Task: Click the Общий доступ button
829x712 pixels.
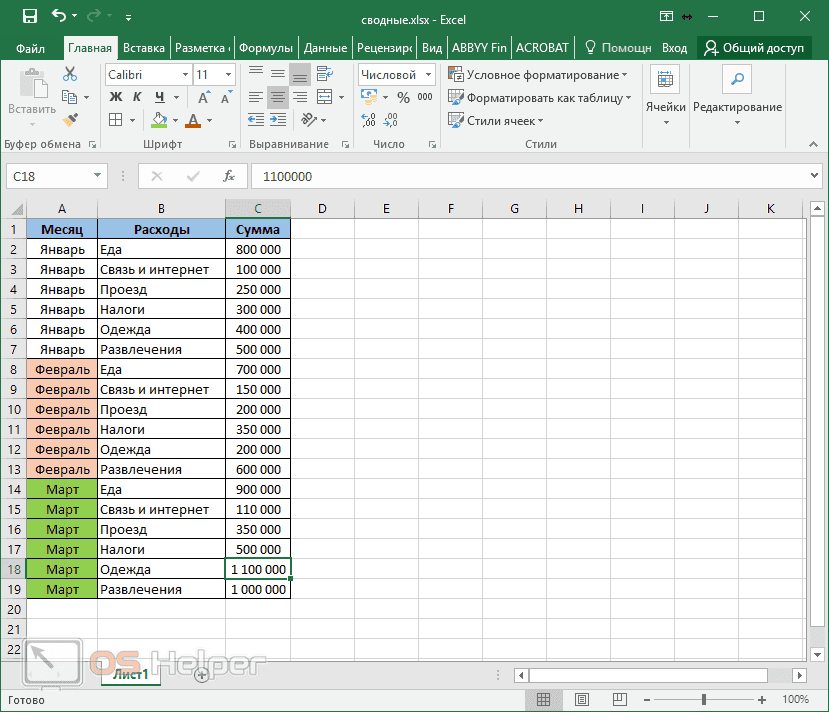Action: (x=751, y=47)
